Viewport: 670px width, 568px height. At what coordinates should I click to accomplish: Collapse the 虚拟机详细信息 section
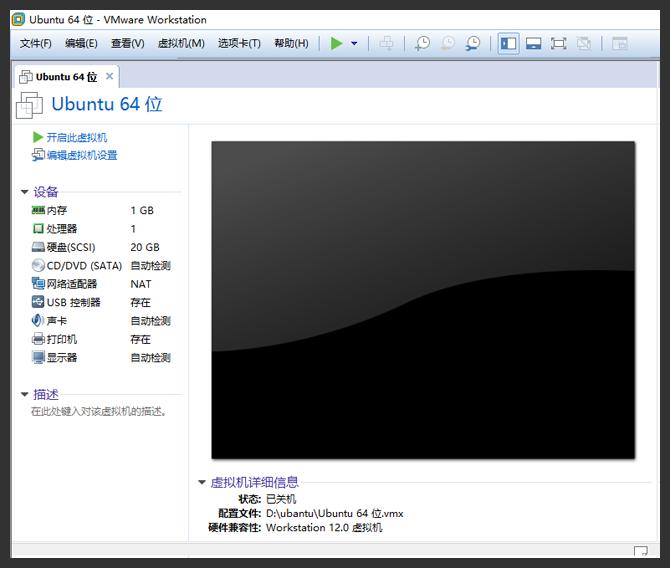[202, 482]
